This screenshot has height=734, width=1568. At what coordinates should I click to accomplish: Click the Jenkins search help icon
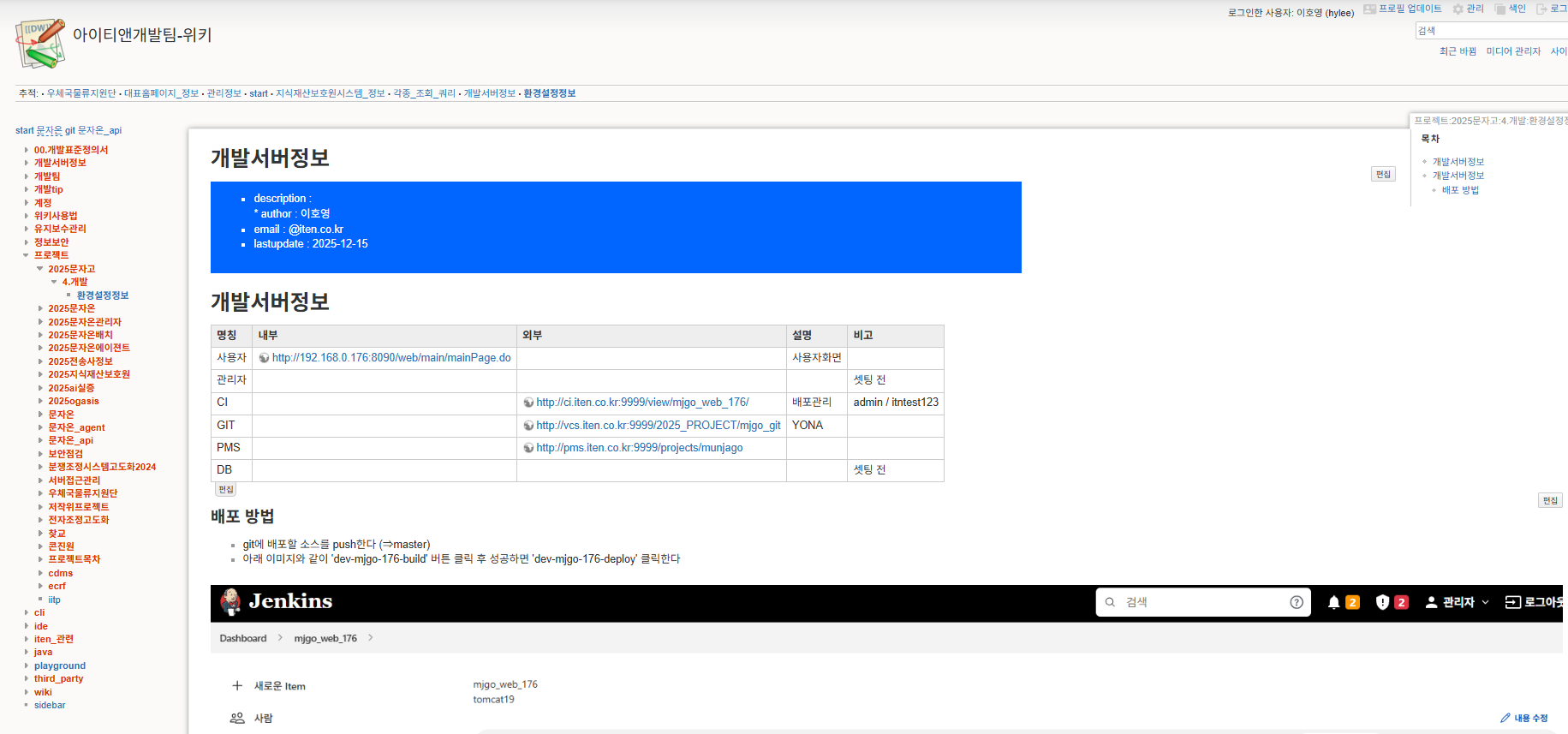pyautogui.click(x=1296, y=602)
